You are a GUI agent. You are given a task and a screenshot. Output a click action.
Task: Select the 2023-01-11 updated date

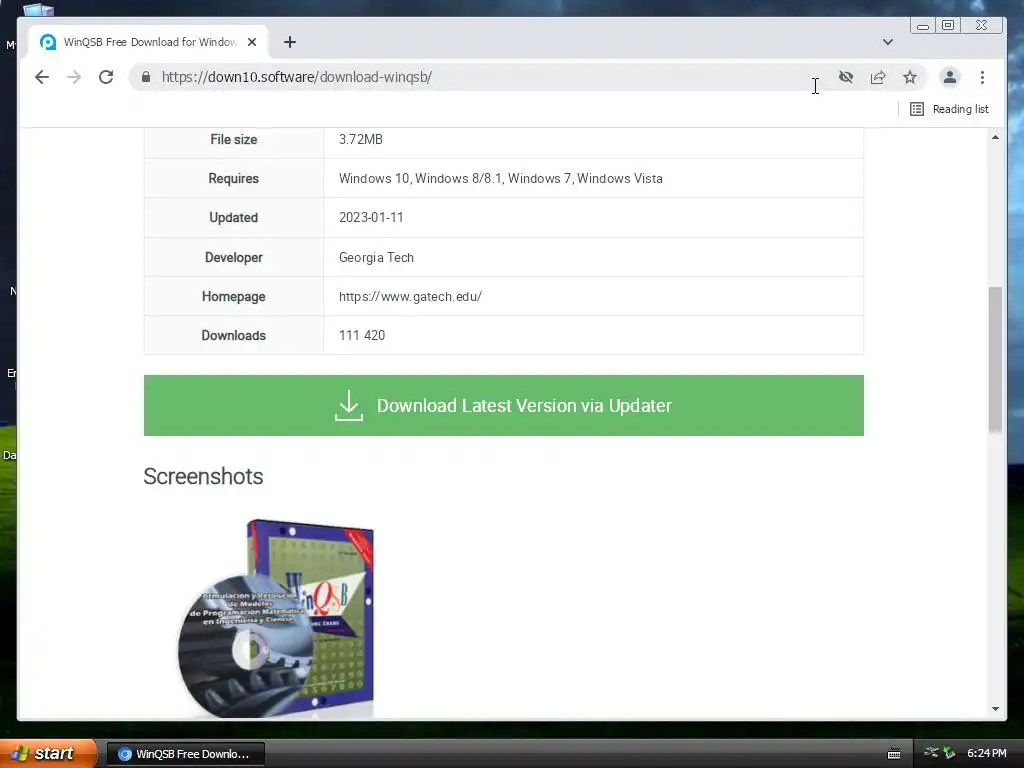371,217
